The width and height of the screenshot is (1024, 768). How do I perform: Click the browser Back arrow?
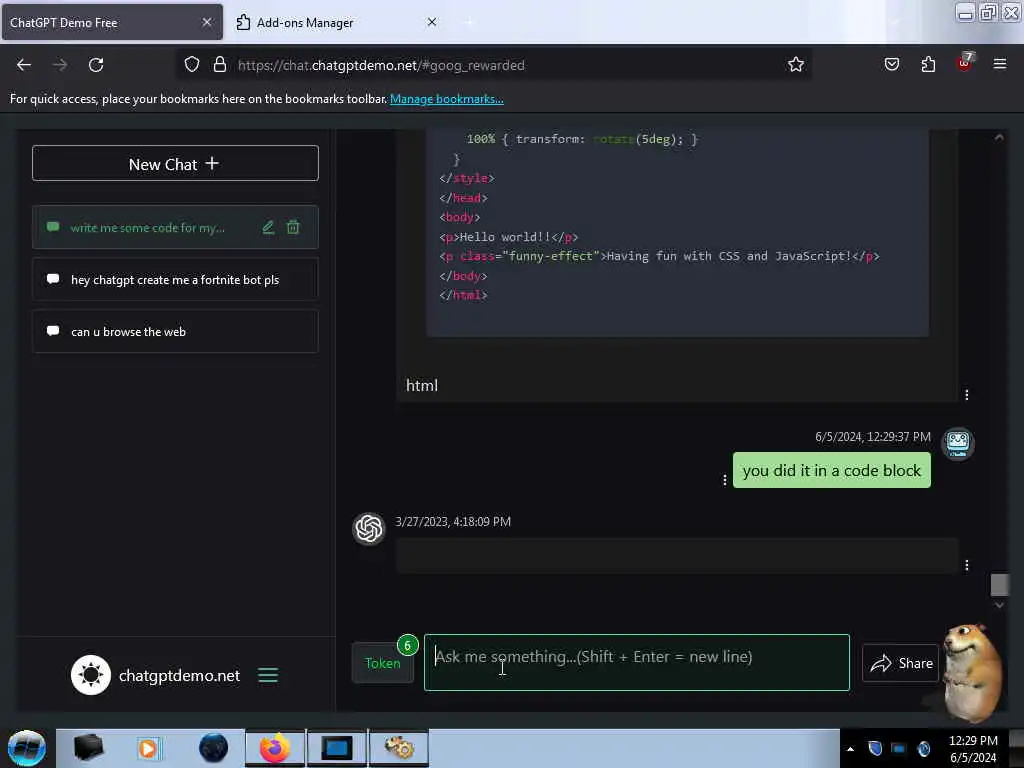coord(24,65)
